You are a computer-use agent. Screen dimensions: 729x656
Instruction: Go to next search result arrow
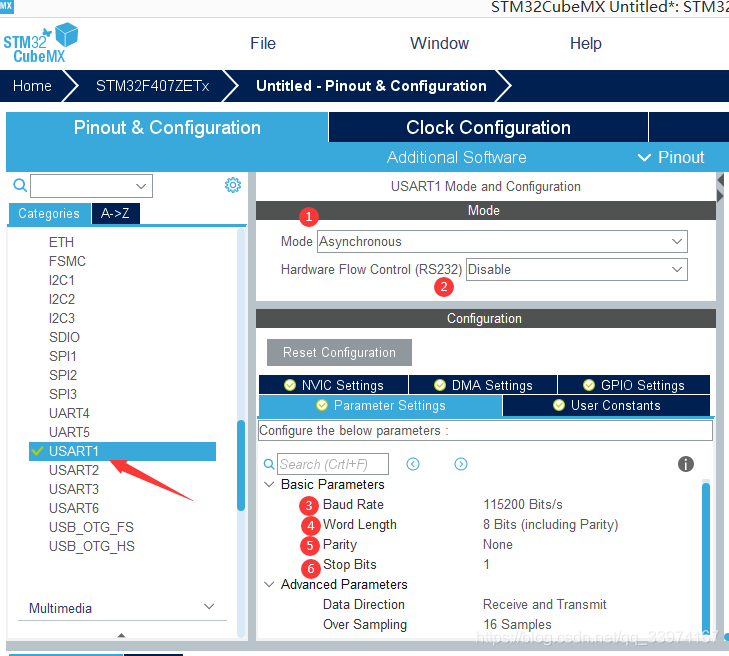click(461, 464)
